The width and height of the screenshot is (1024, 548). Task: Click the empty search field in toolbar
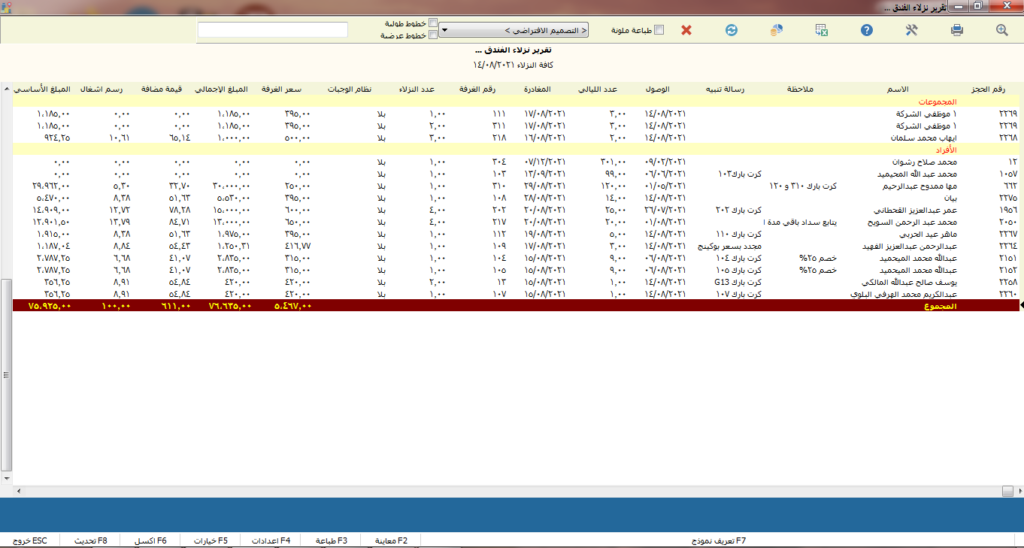[x=273, y=30]
